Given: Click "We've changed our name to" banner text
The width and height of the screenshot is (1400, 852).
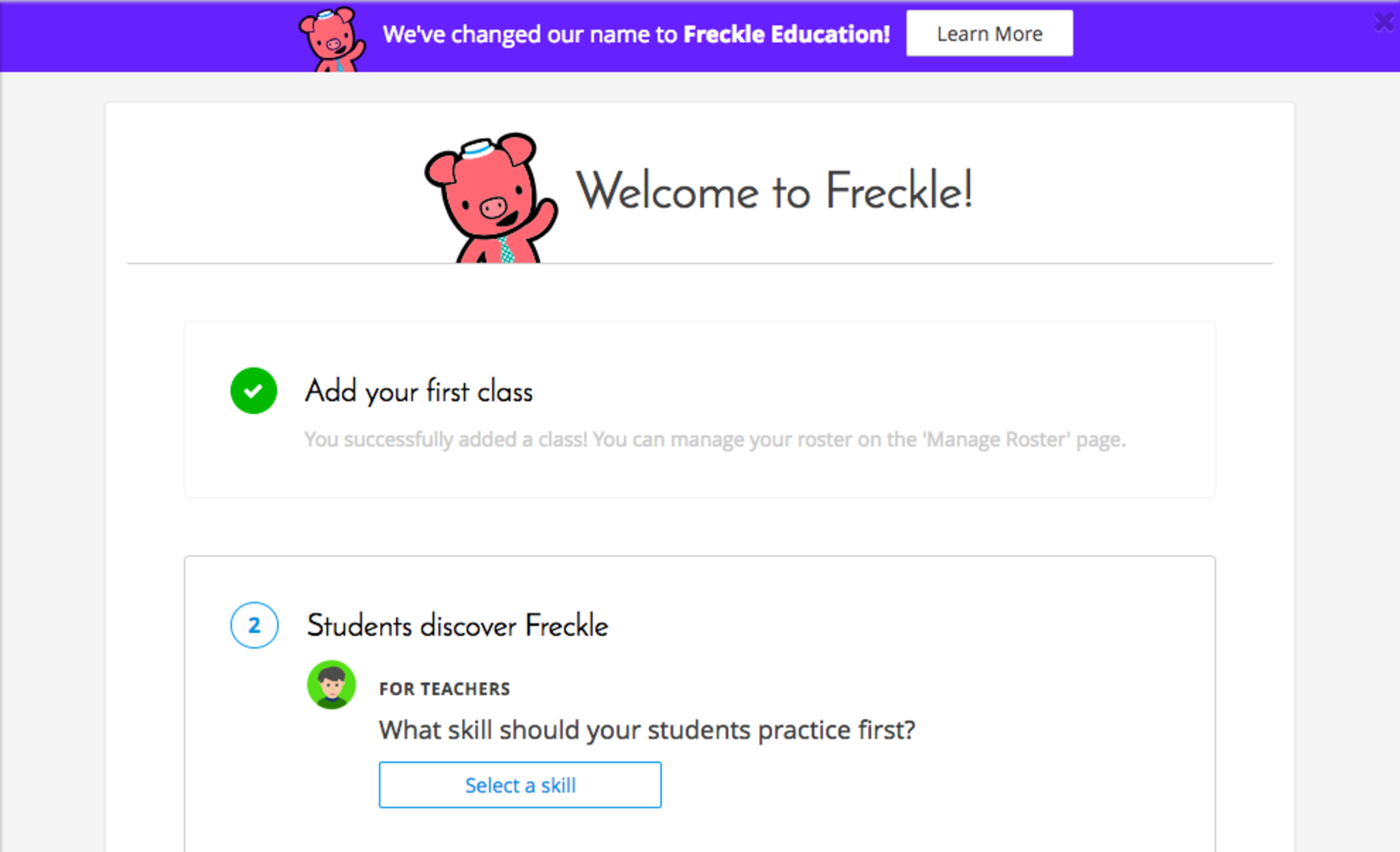Looking at the screenshot, I should [x=530, y=34].
